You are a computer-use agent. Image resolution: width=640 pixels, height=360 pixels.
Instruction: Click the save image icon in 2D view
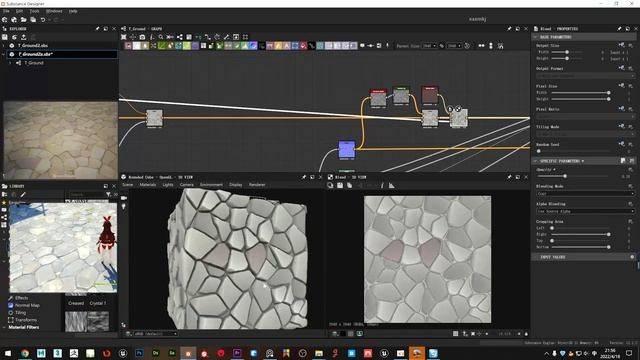click(340, 185)
